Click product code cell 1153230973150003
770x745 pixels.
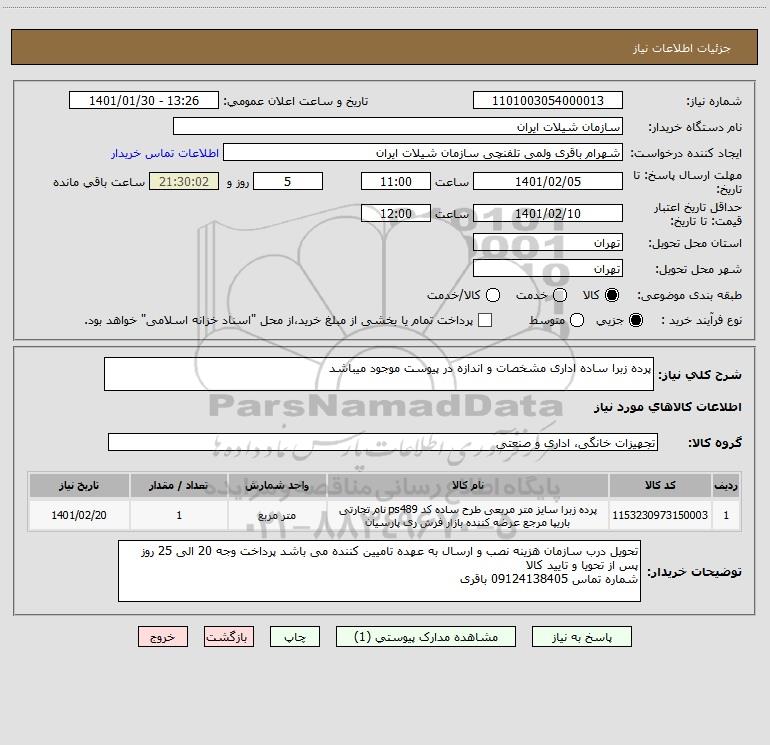[x=660, y=515]
